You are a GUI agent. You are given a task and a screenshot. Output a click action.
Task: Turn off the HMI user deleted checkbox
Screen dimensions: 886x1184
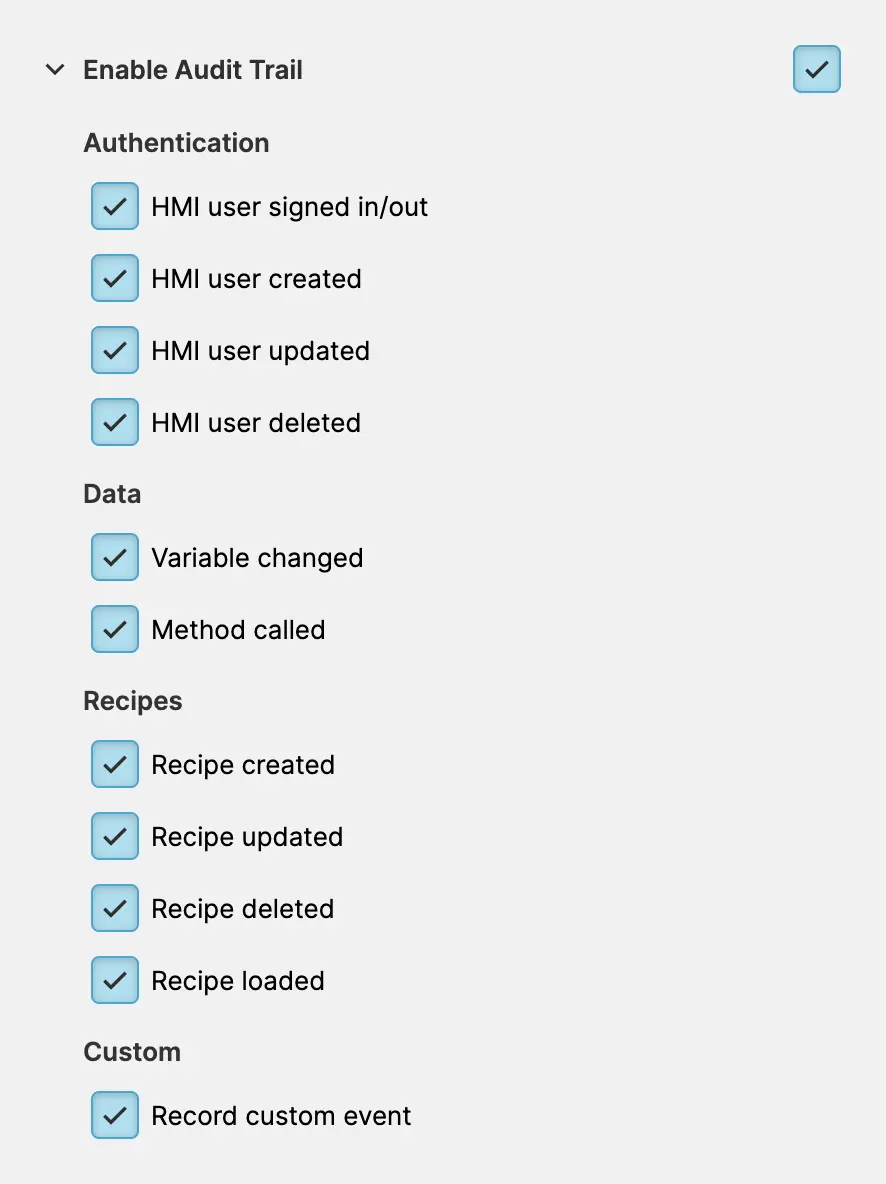(115, 423)
